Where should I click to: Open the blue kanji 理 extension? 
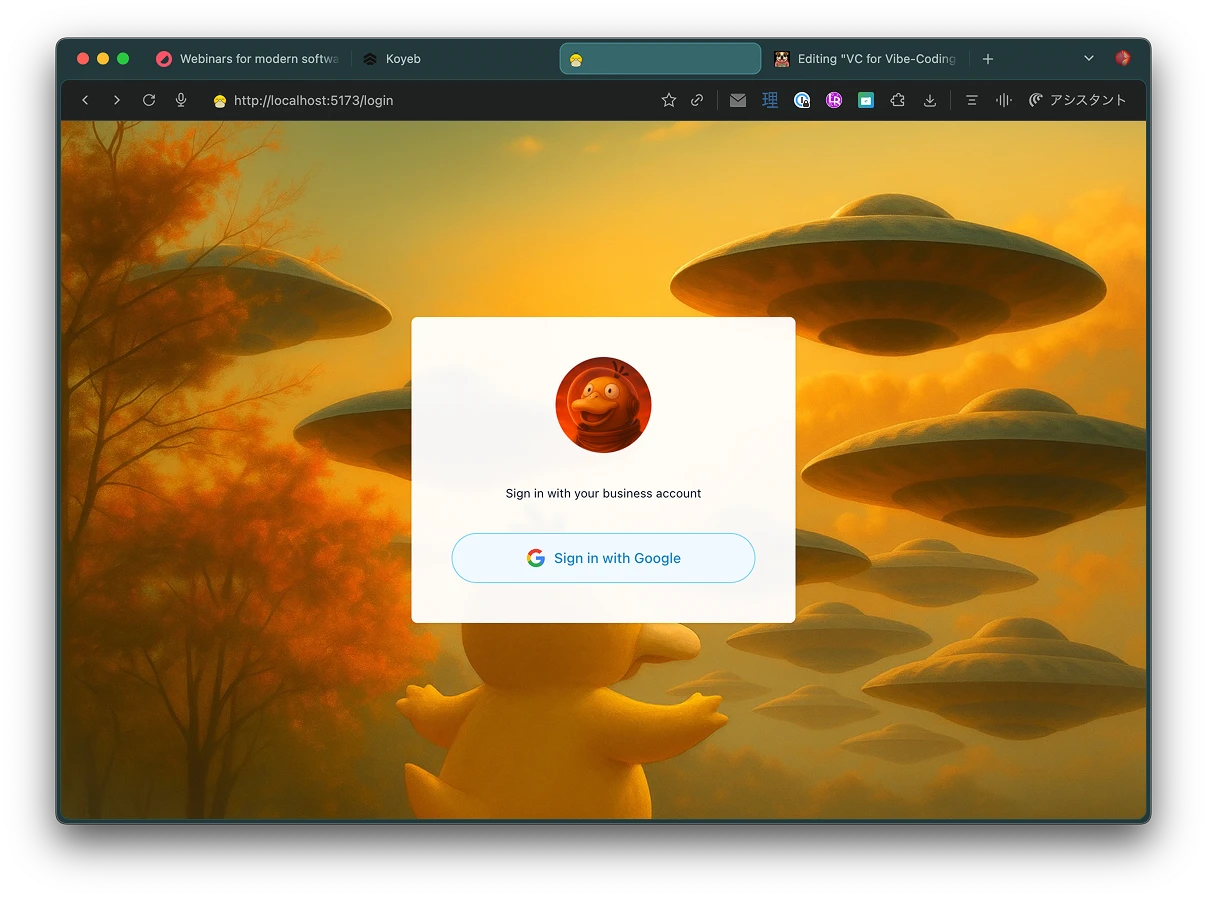point(770,100)
